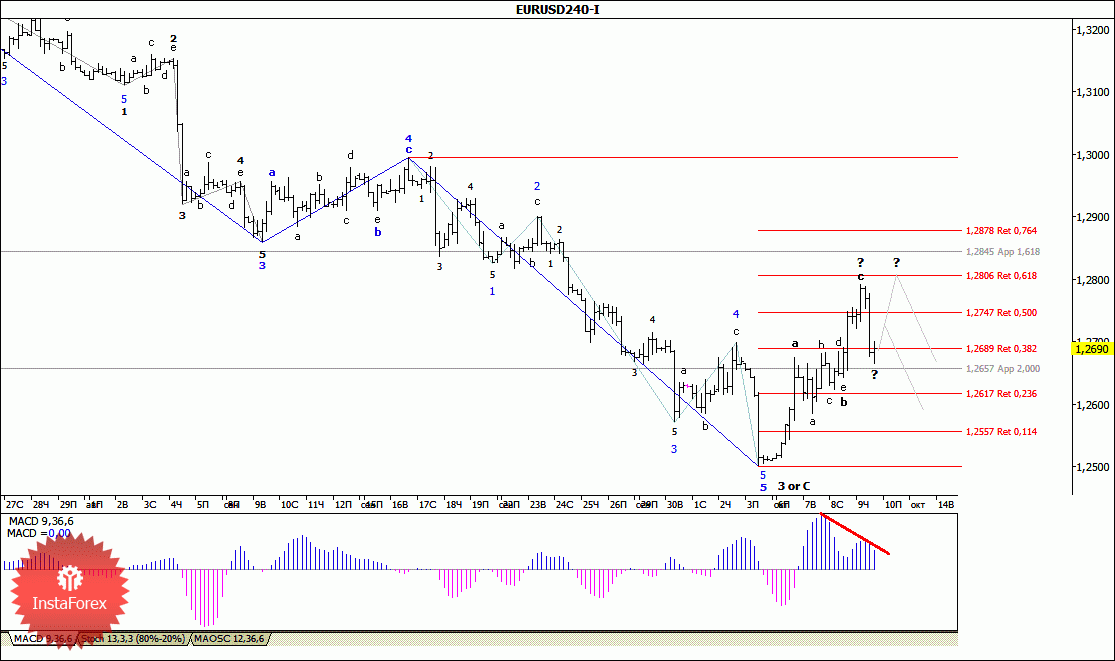This screenshot has width=1115, height=661.
Task: Select the MAOSC 12,36,6 tab
Action: [230, 639]
